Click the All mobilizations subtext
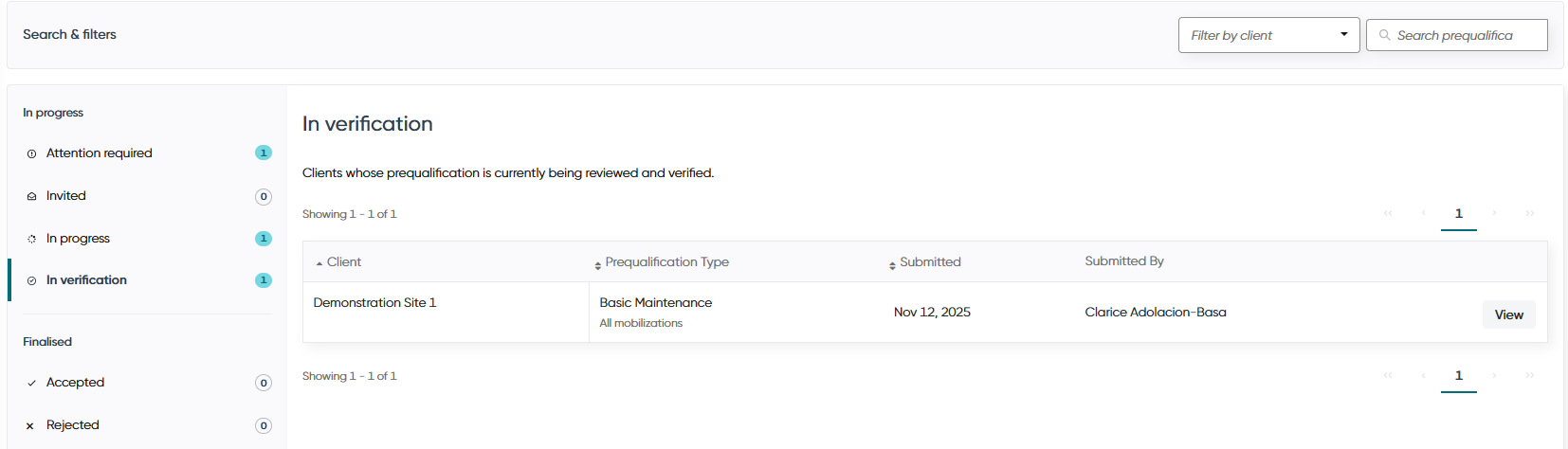Screen dimensions: 1568x449 [x=641, y=323]
